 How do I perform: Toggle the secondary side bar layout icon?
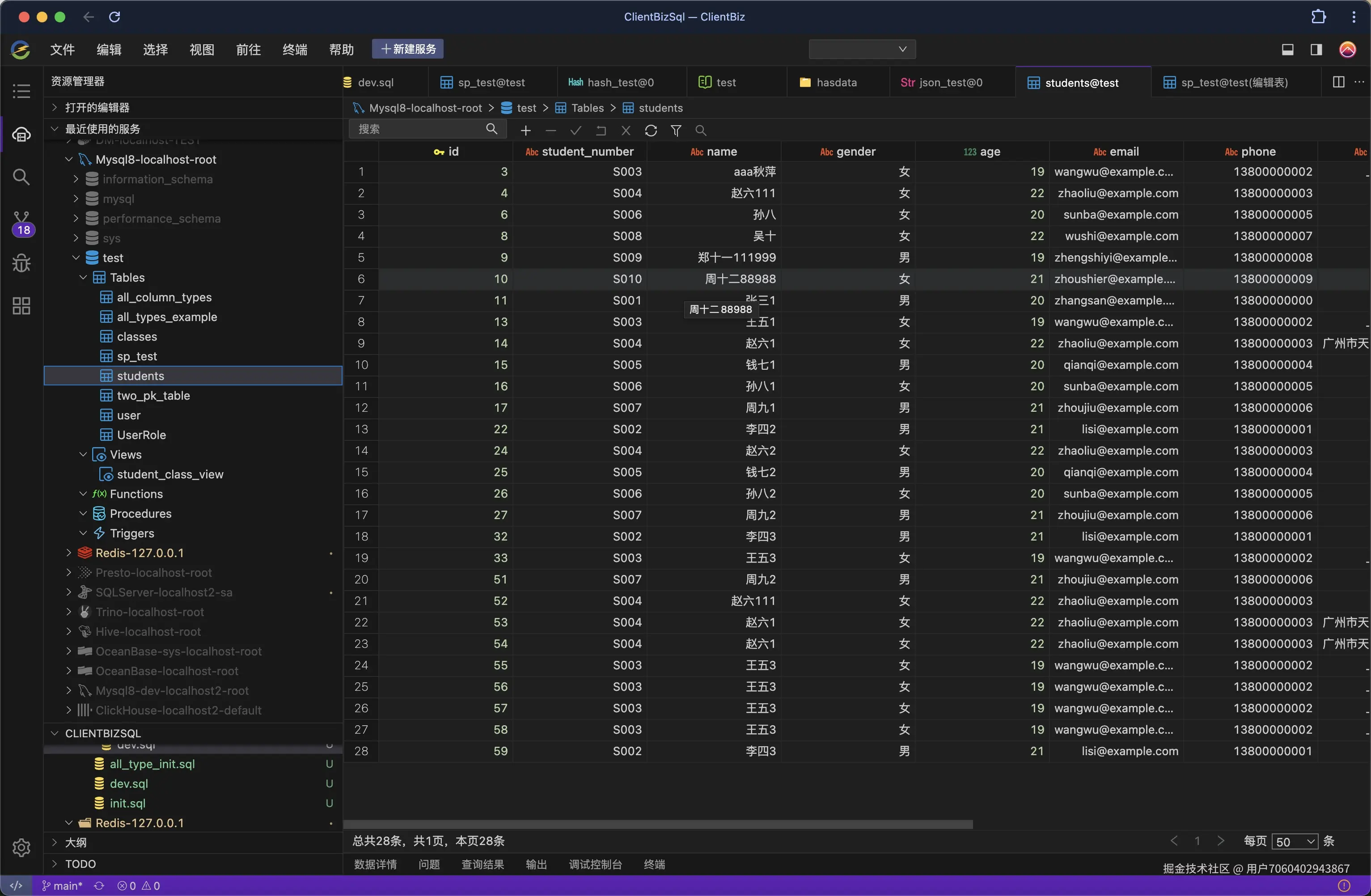[x=1316, y=50]
